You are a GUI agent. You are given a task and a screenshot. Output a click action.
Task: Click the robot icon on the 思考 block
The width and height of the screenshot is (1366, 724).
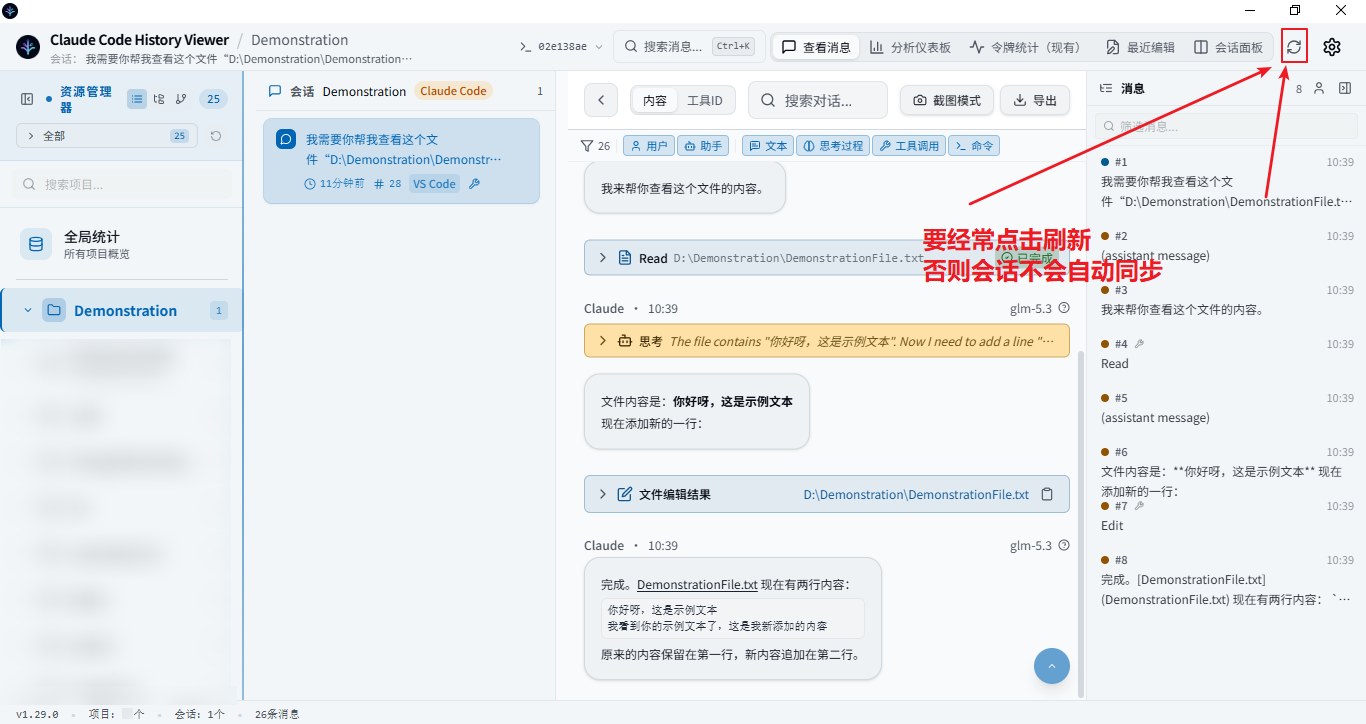click(625, 341)
